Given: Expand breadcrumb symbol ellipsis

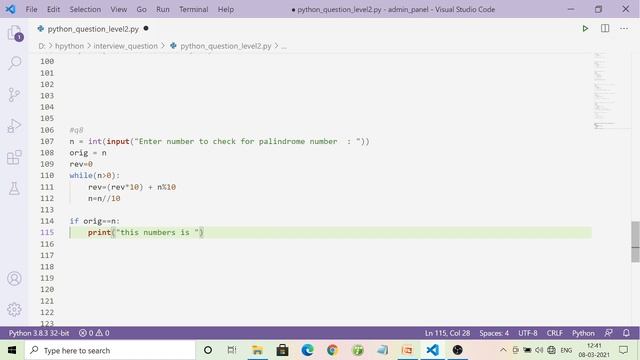Looking at the screenshot, I should (x=284, y=47).
